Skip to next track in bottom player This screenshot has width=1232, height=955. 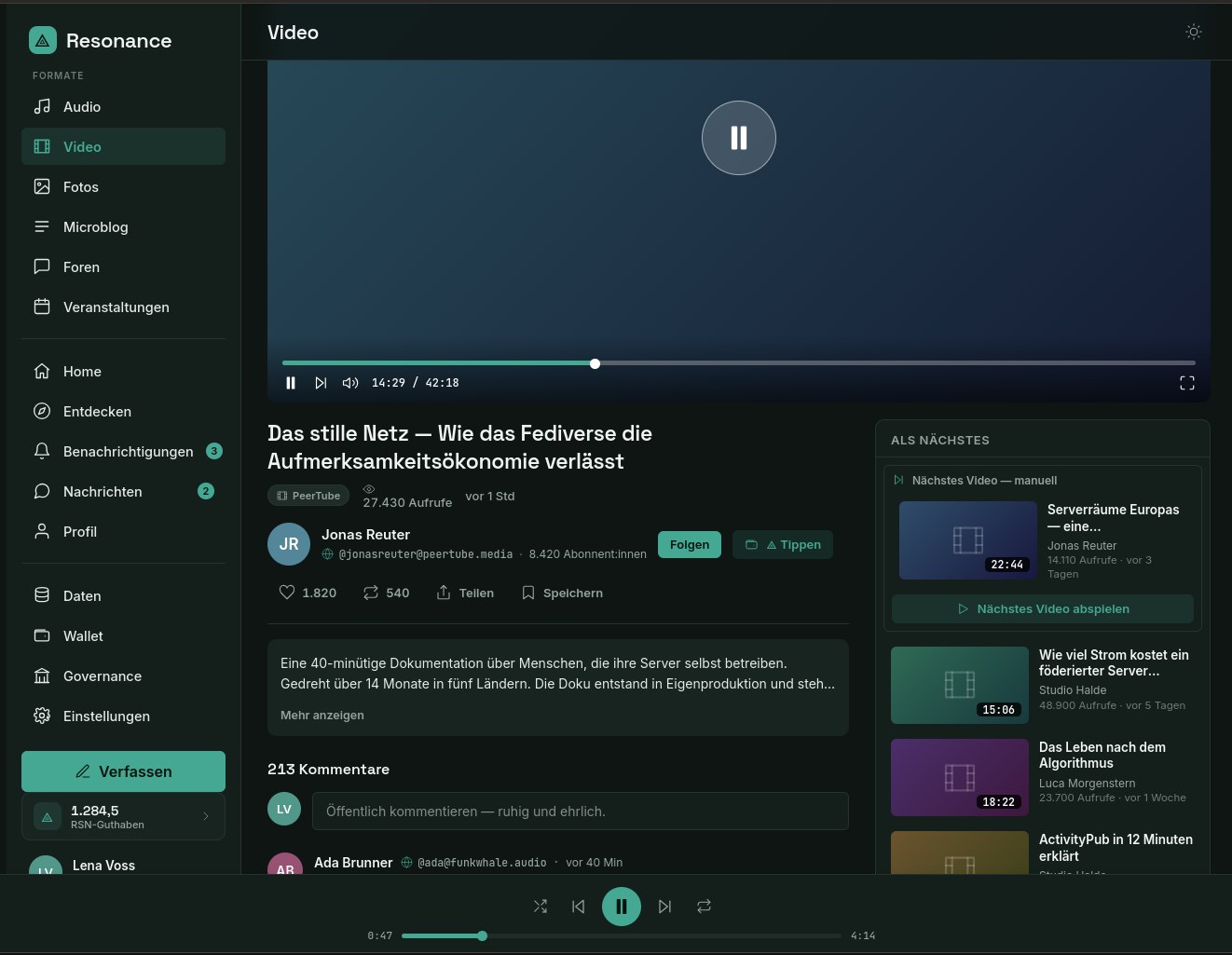pos(664,906)
